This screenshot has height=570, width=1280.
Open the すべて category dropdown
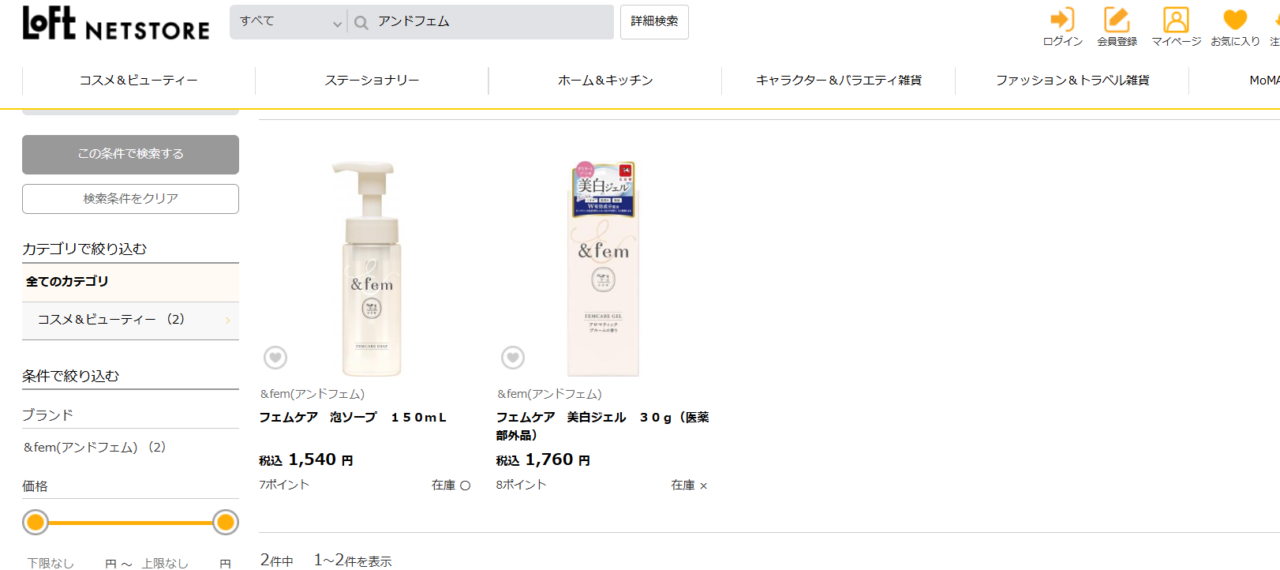coord(289,22)
